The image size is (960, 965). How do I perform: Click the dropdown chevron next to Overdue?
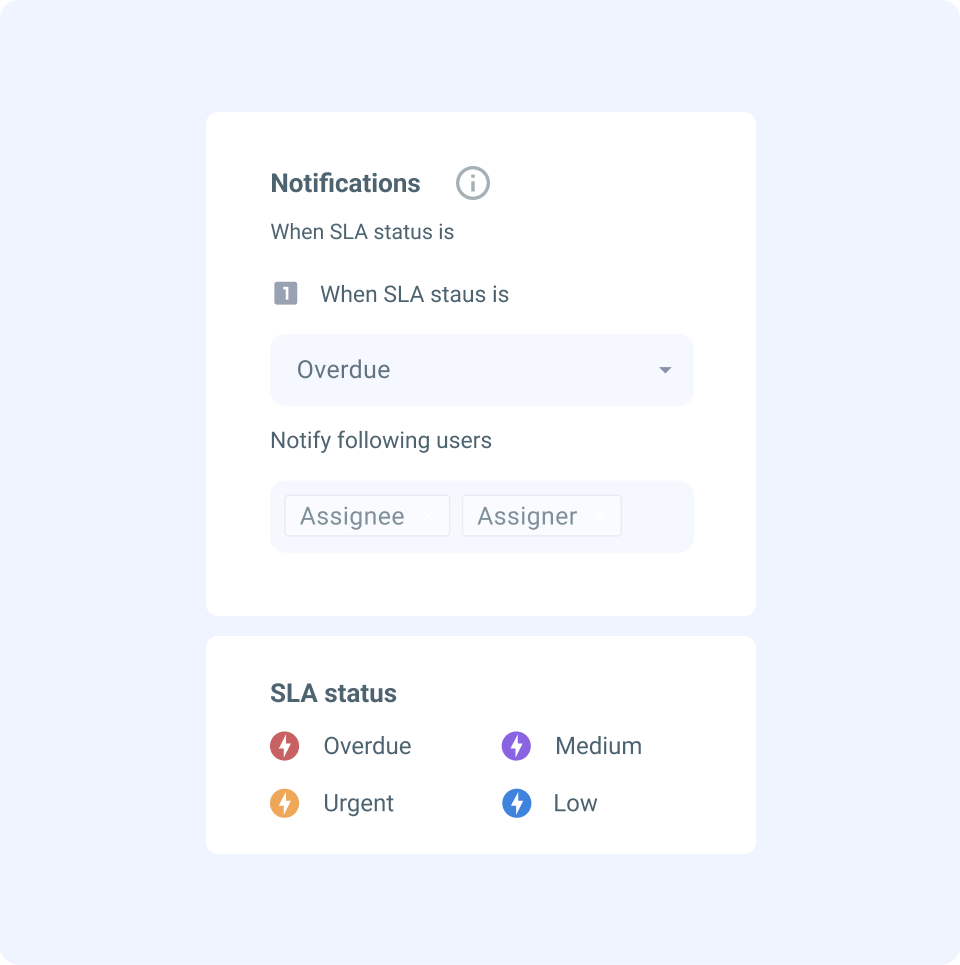click(665, 370)
